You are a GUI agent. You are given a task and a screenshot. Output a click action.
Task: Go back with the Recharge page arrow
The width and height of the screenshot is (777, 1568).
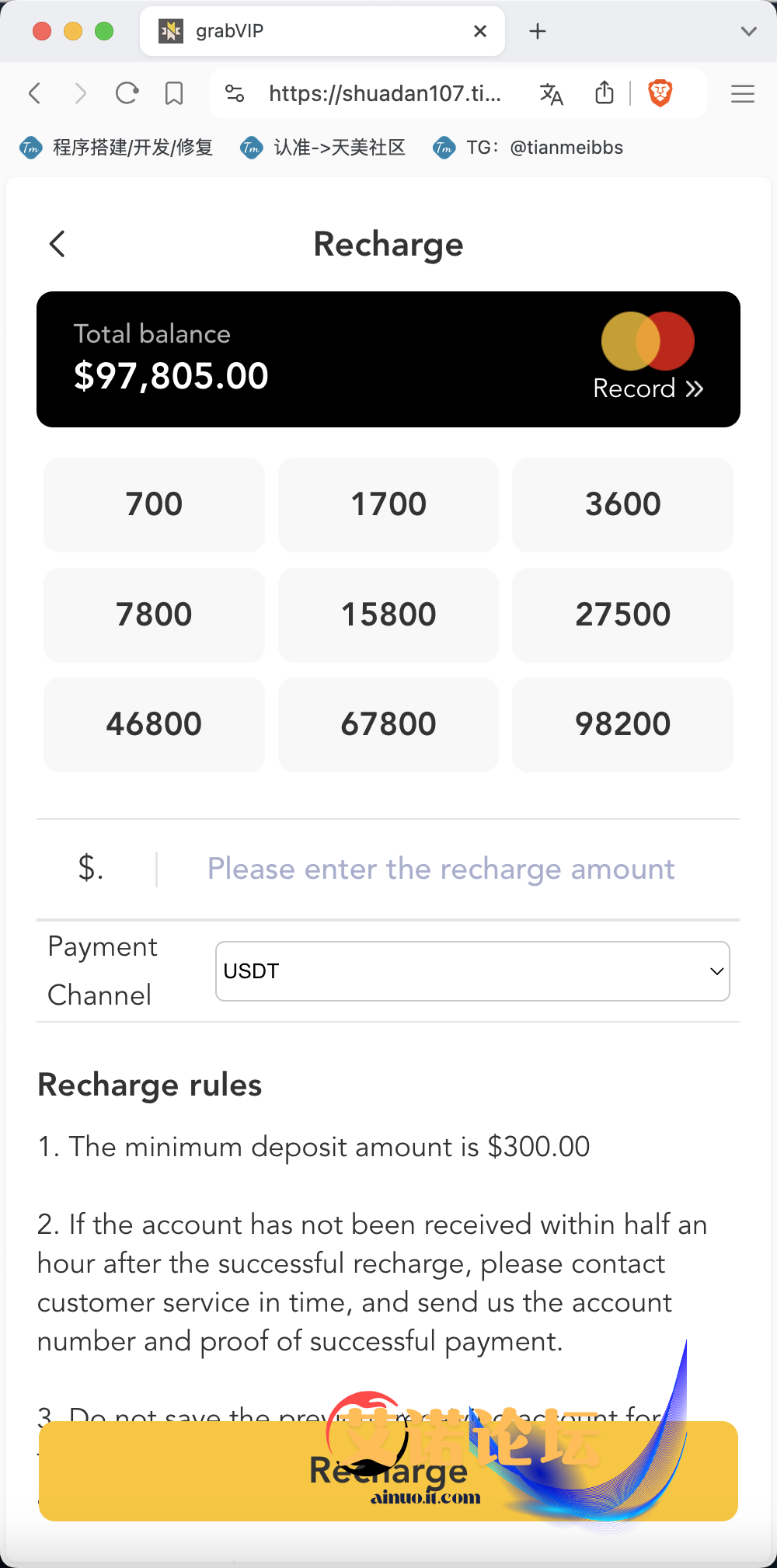click(x=57, y=244)
